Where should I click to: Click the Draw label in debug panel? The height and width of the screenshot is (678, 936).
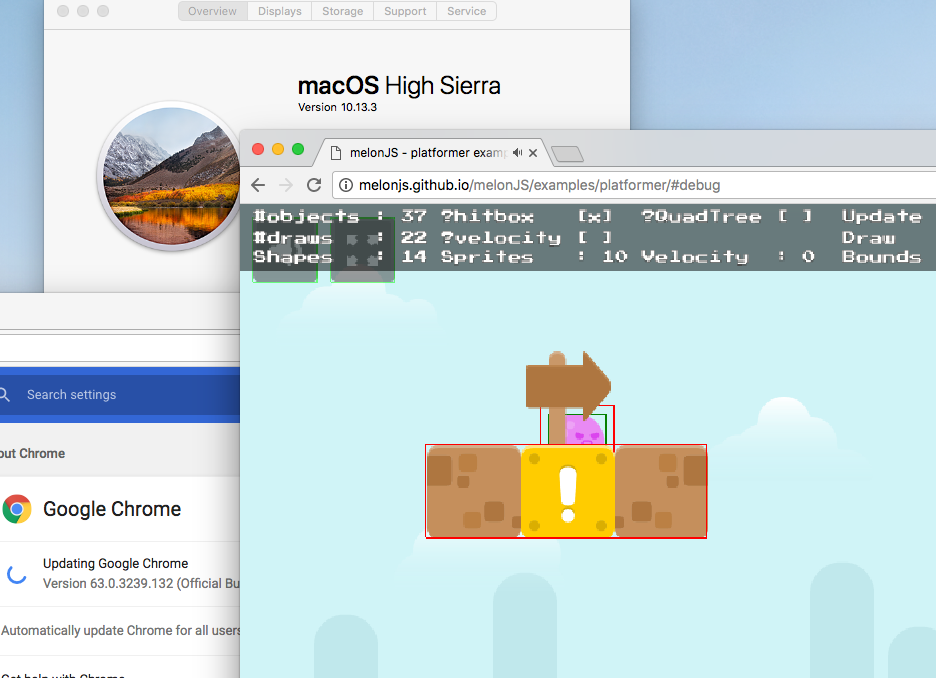click(869, 237)
